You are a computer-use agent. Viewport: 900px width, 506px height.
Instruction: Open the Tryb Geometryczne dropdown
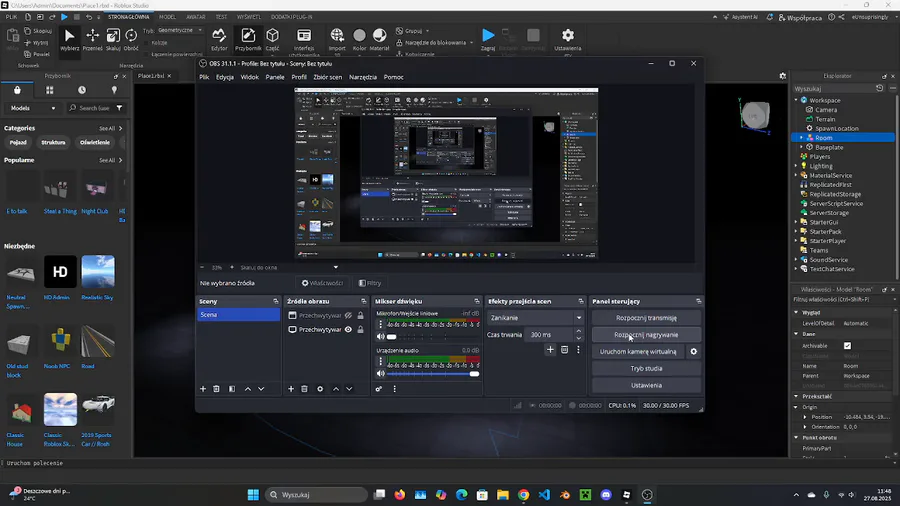[180, 30]
